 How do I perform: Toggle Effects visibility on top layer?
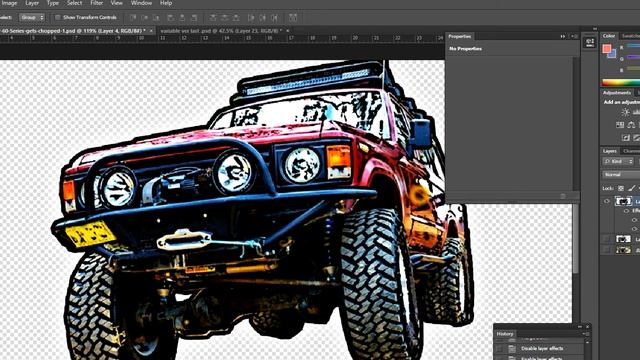[626, 211]
